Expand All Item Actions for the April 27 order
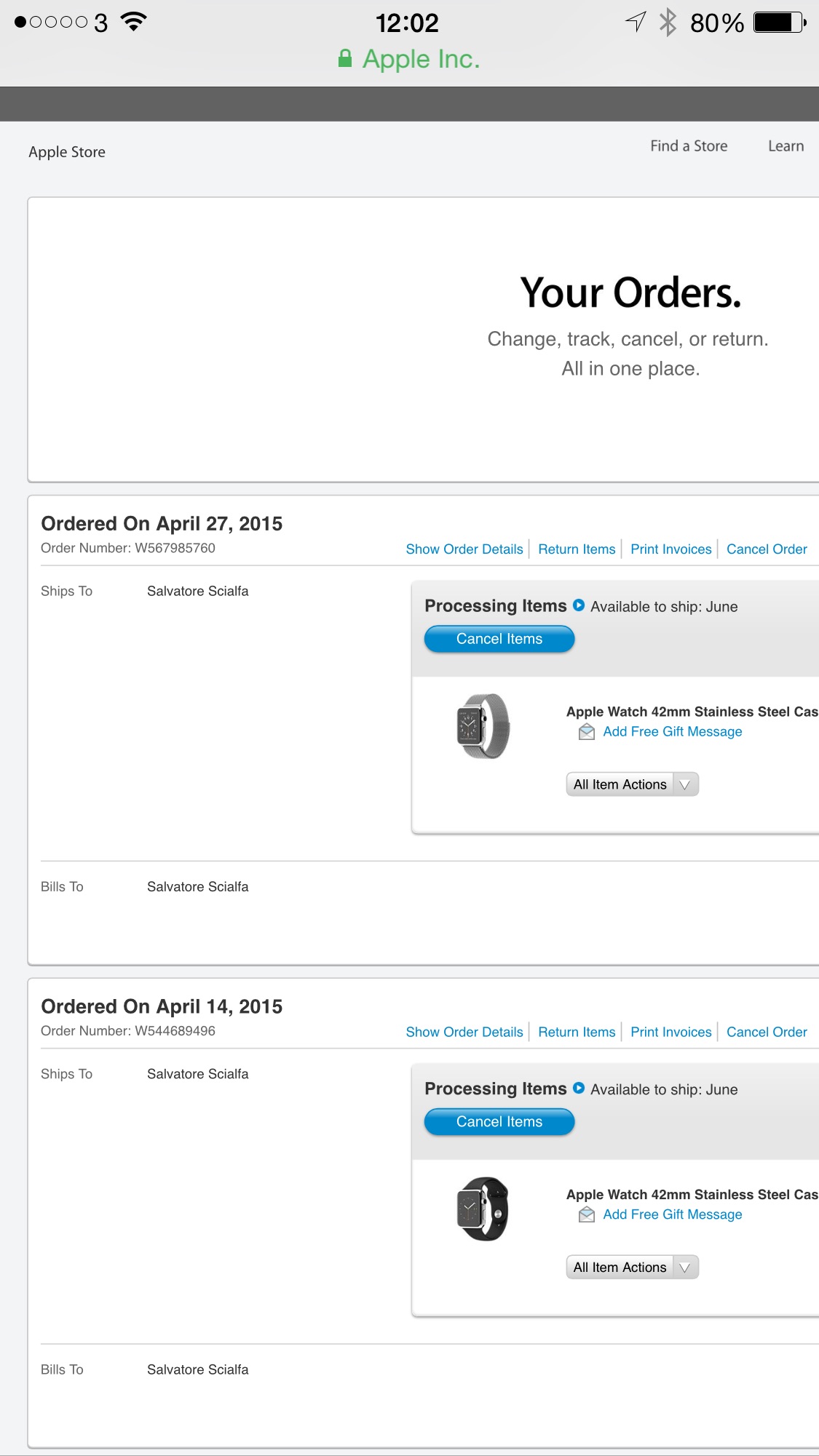819x1456 pixels. [x=632, y=784]
